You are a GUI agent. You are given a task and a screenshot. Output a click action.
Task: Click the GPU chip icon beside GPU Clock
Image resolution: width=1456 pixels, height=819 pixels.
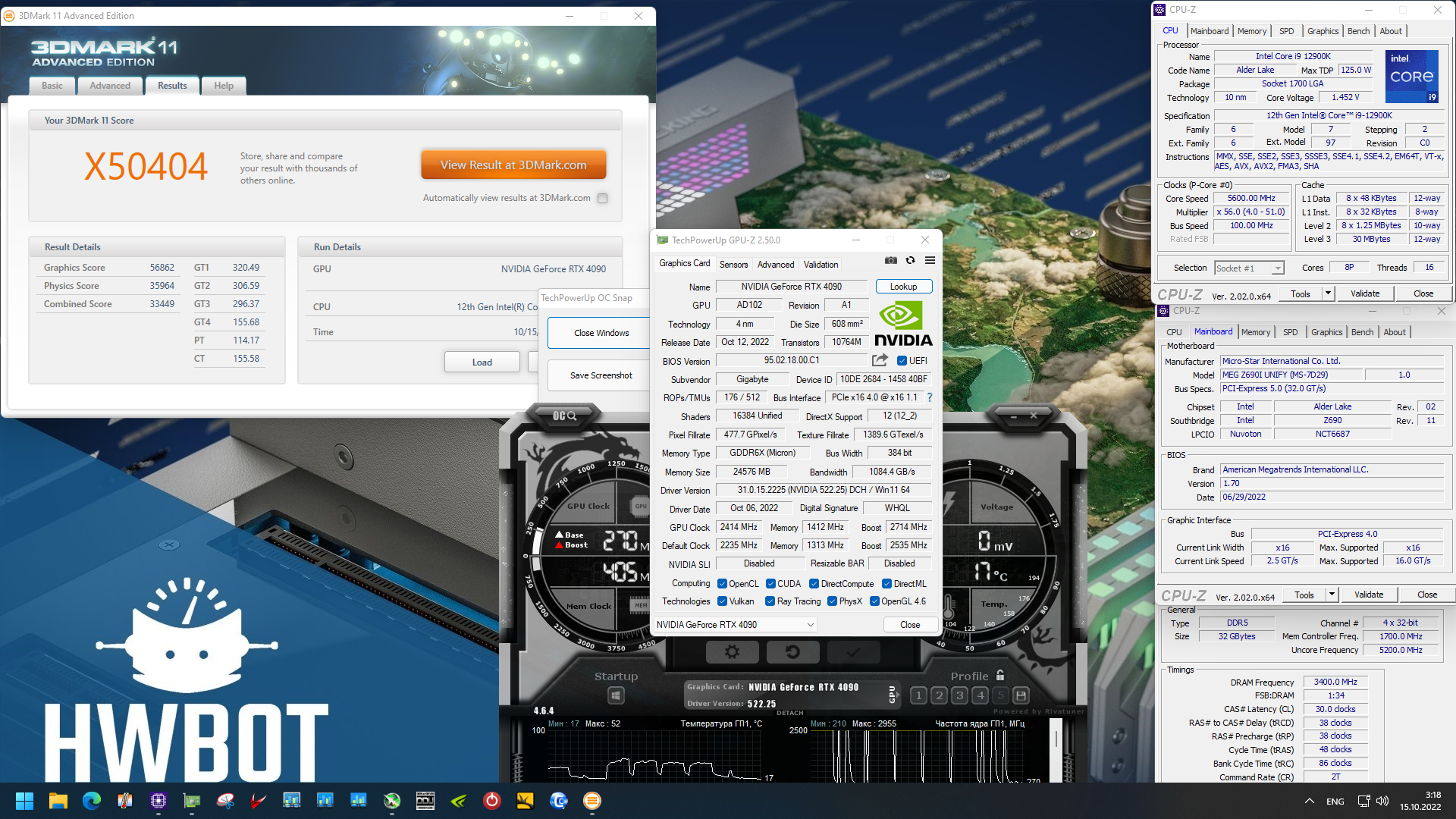tap(640, 506)
